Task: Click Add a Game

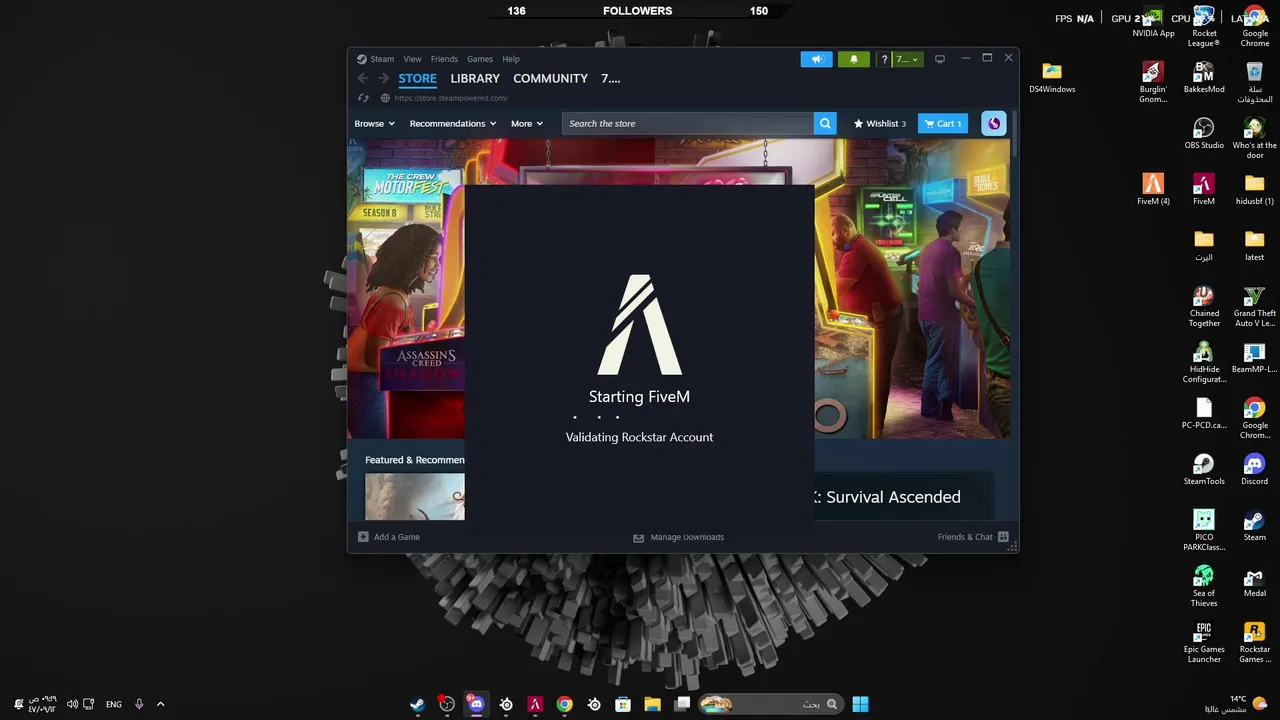Action: pyautogui.click(x=389, y=537)
